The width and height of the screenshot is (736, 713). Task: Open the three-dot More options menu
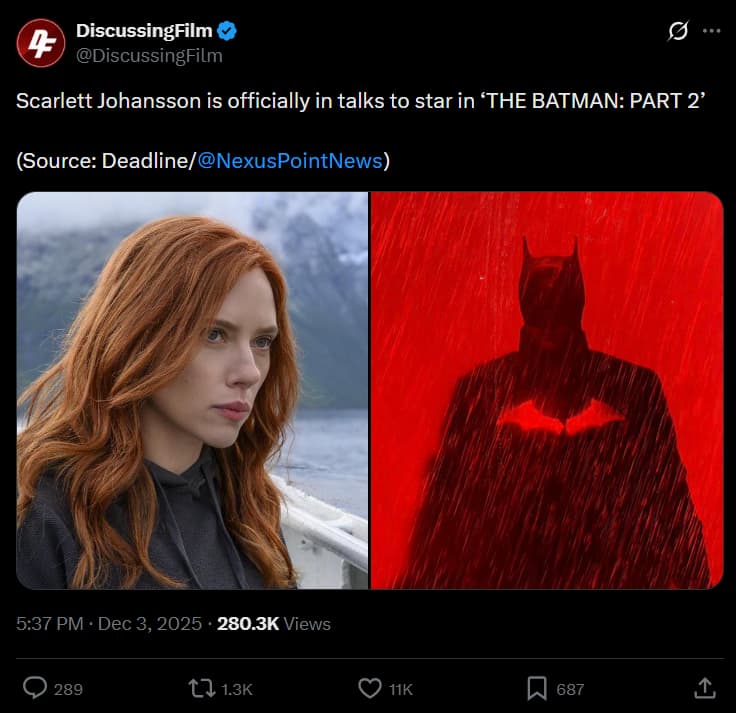click(x=711, y=32)
